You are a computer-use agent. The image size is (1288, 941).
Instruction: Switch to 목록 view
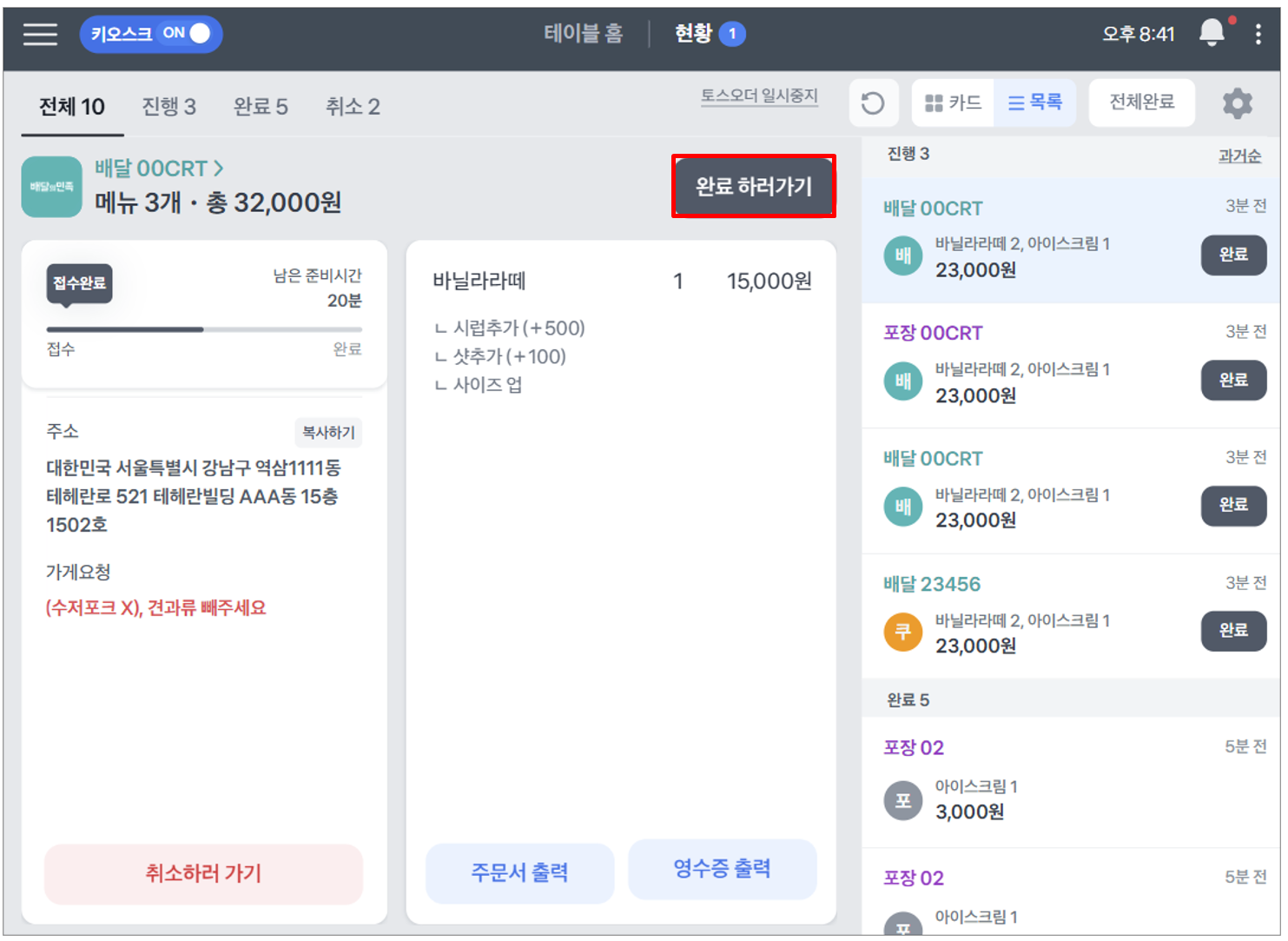[x=1034, y=103]
